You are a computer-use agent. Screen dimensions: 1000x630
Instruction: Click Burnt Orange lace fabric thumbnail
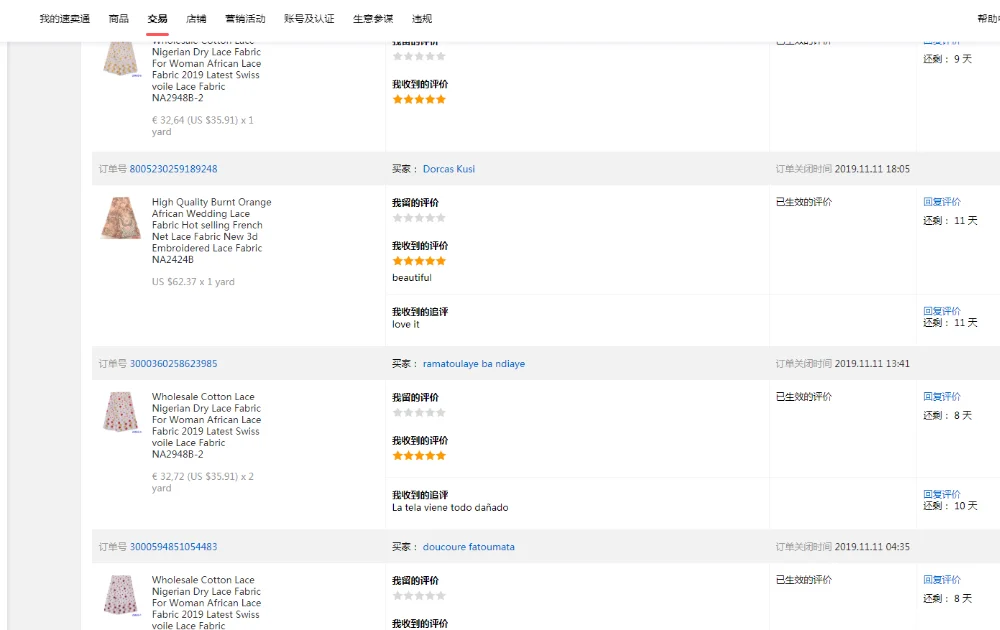point(121,218)
